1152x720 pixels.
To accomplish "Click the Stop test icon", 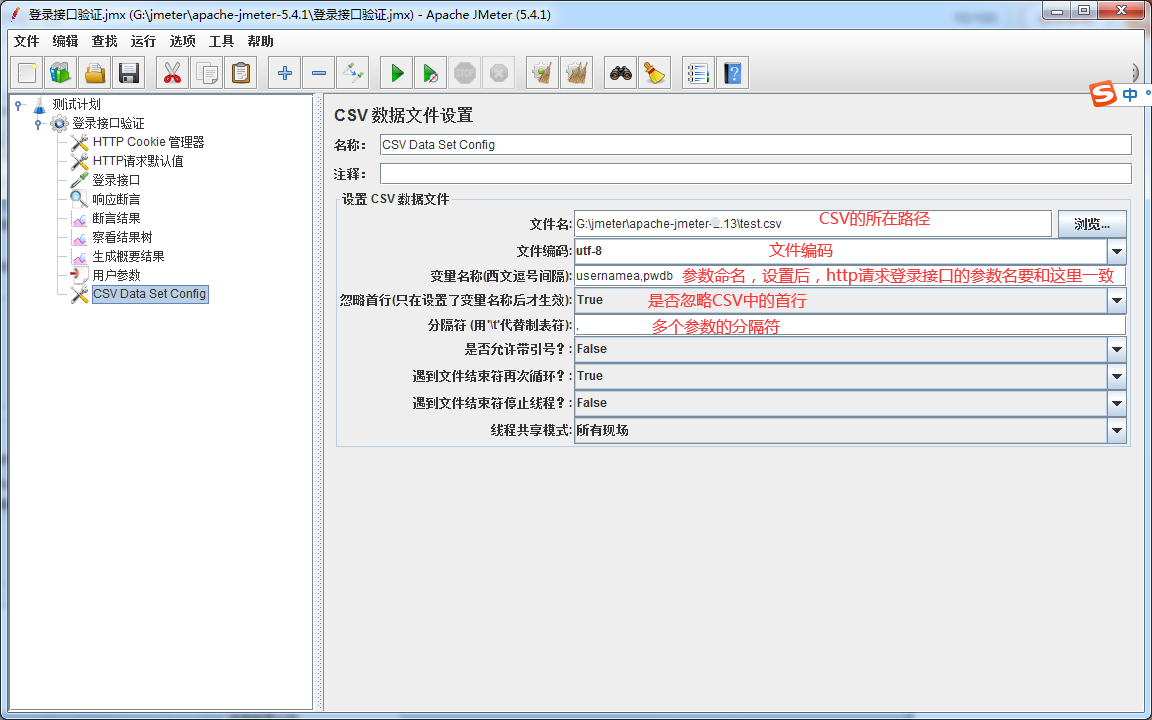I will (x=464, y=73).
